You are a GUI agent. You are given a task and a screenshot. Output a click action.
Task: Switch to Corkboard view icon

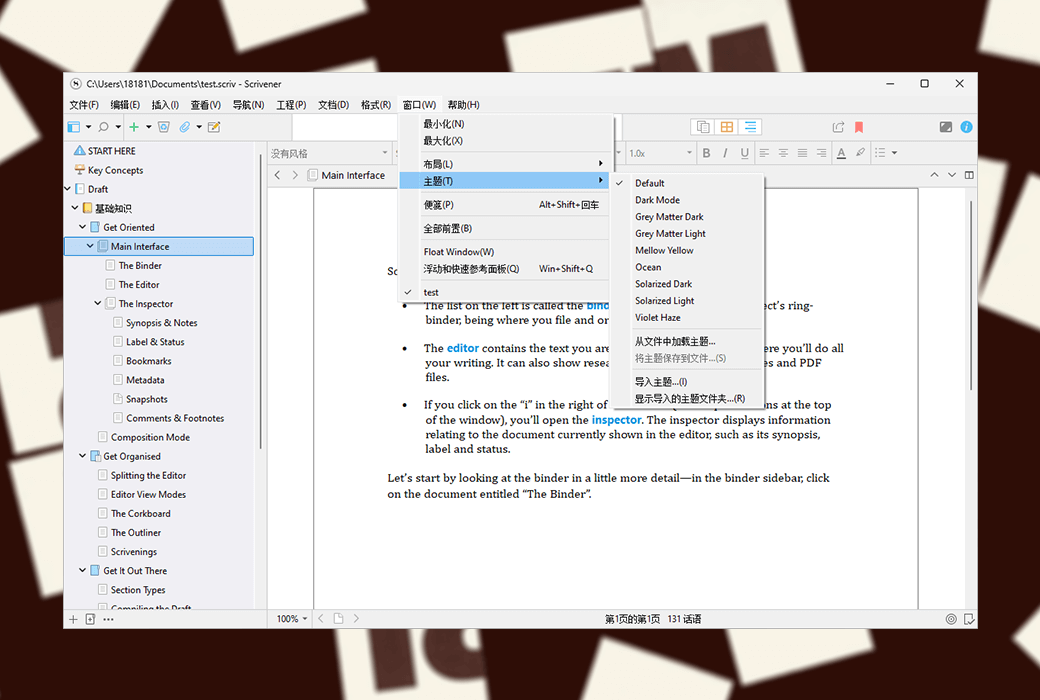[x=727, y=127]
